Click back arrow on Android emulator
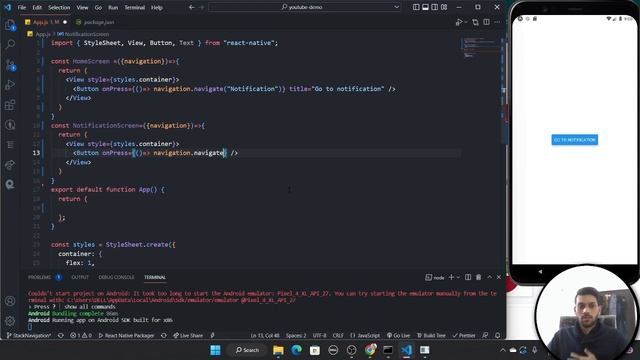Viewport: 640px width, 360px height. click(540, 271)
